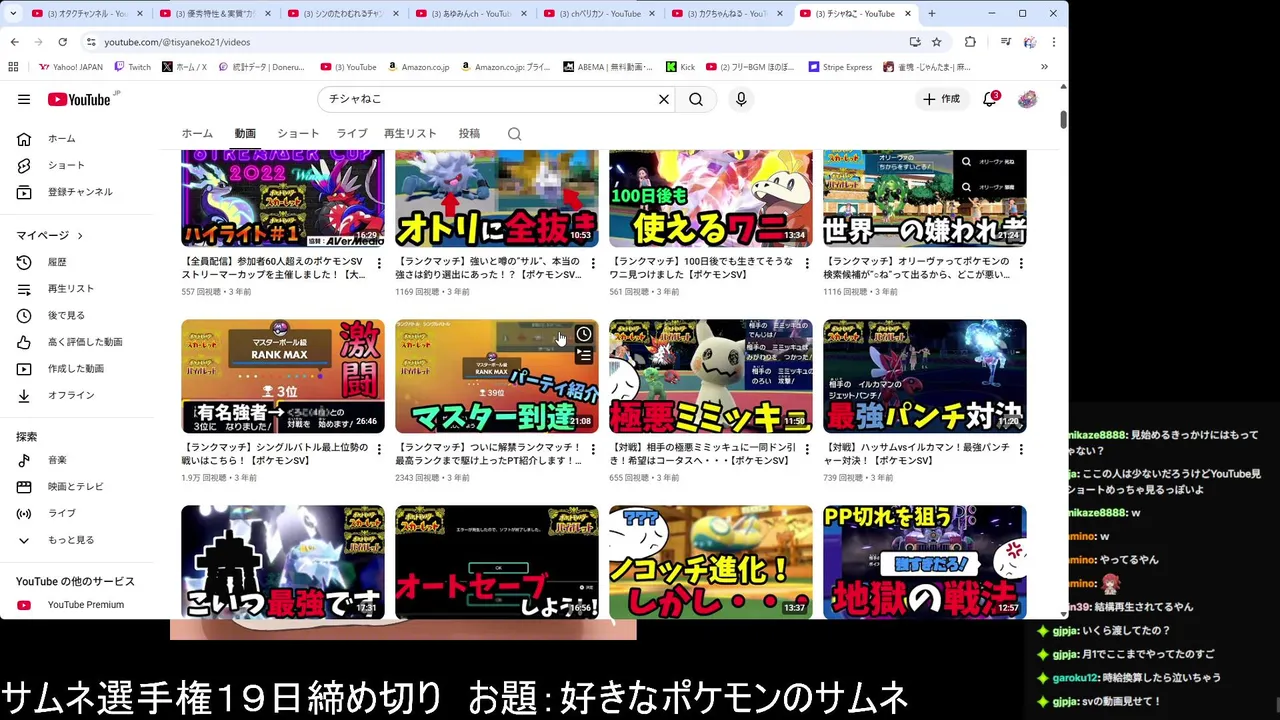The image size is (1280, 720).
Task: Open 作成した動画 your videos
Action: point(77,368)
